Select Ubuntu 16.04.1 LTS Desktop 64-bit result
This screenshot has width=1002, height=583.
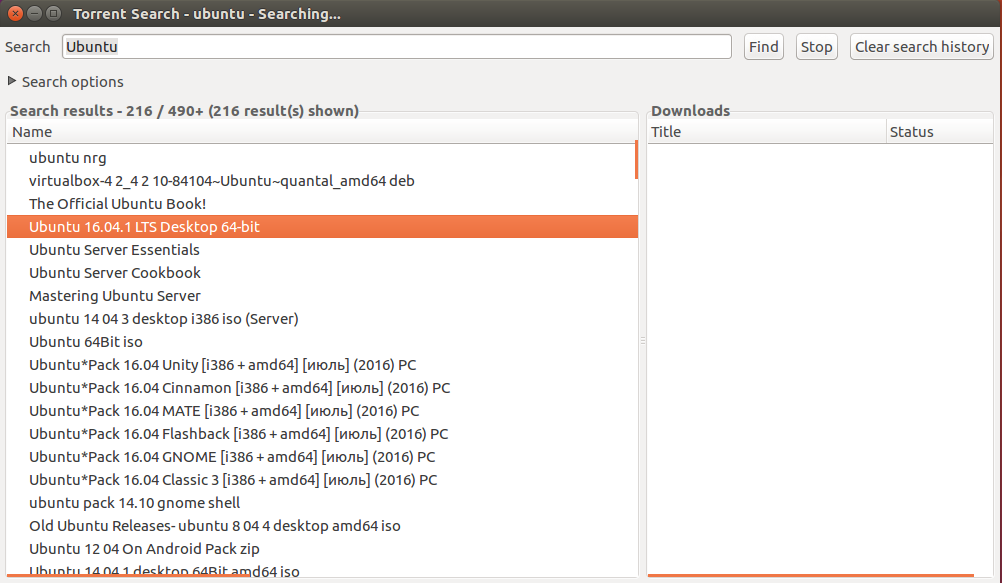(x=144, y=227)
